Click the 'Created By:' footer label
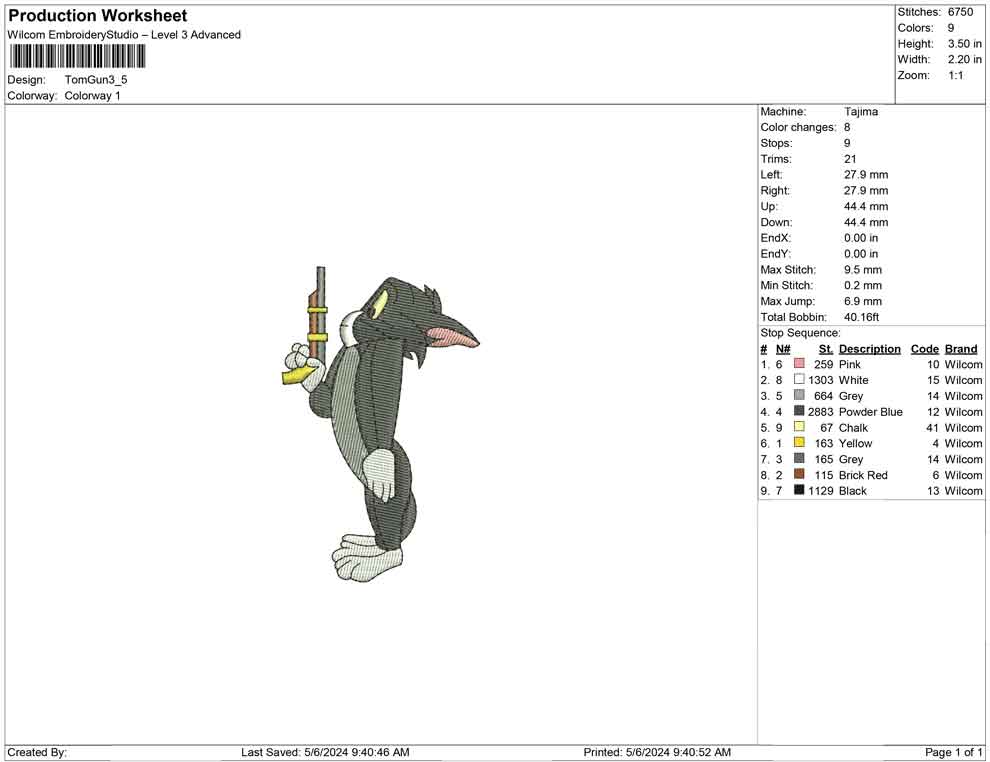This screenshot has width=990, height=762. coord(37,752)
